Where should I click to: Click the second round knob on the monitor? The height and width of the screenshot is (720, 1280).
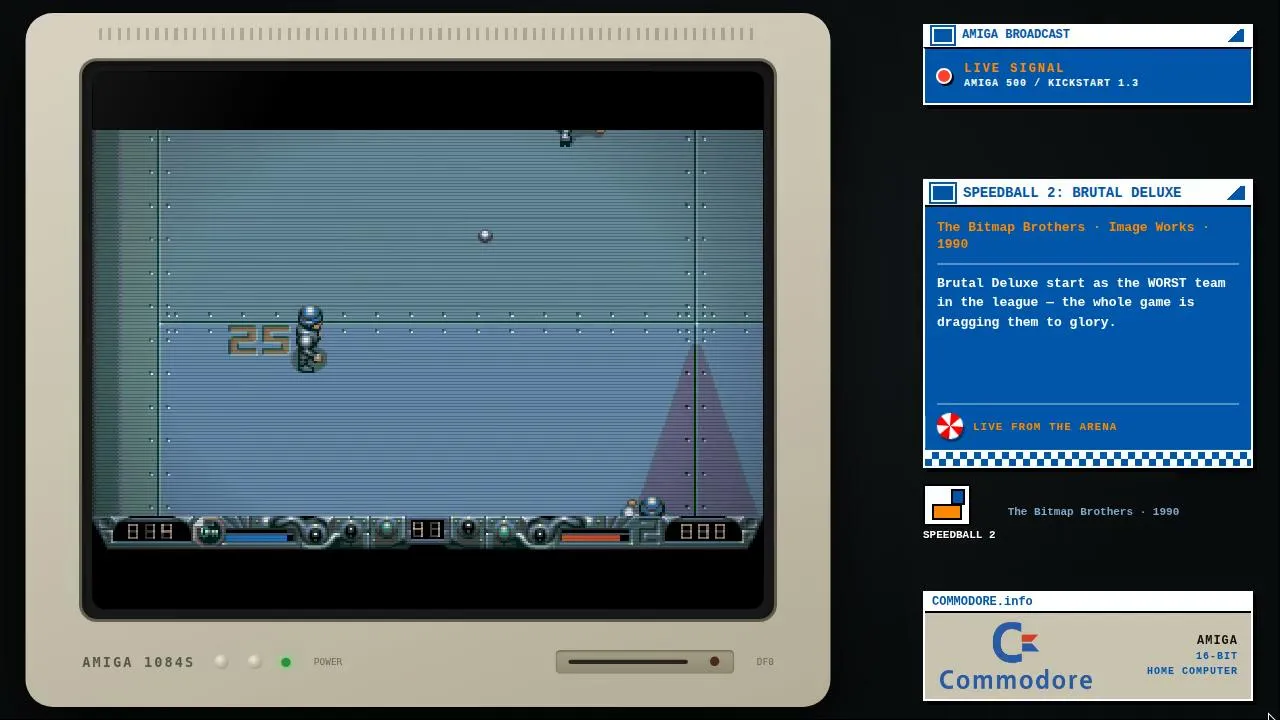coord(254,662)
